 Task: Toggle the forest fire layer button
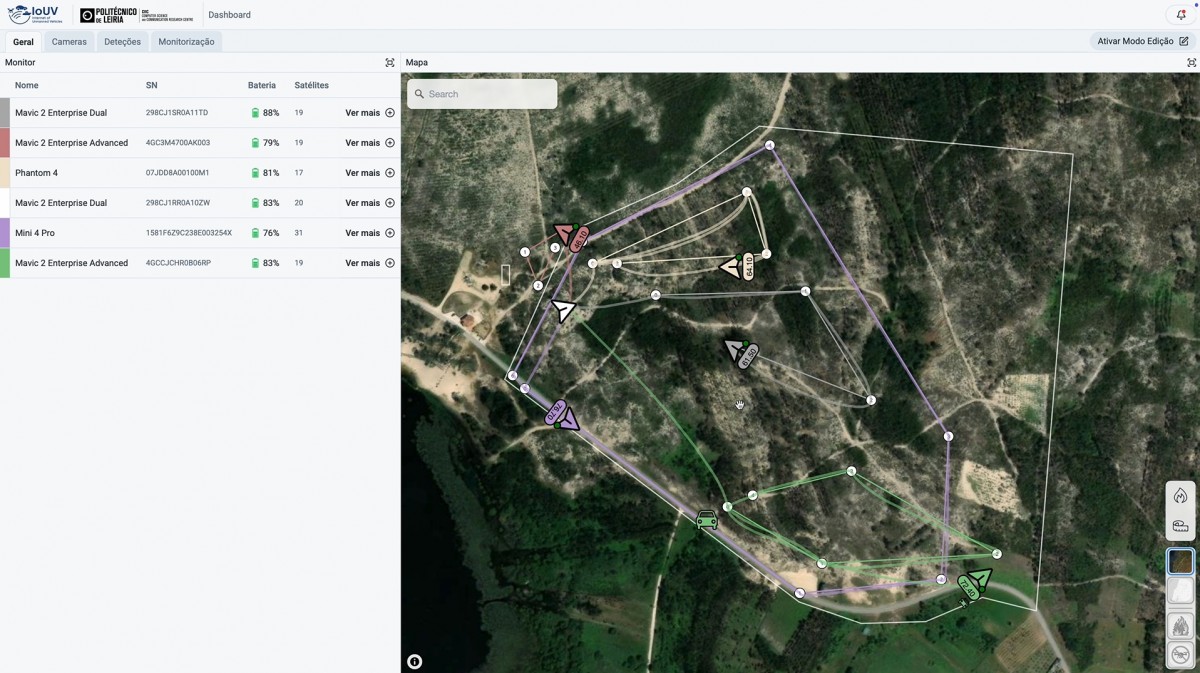pos(1180,627)
